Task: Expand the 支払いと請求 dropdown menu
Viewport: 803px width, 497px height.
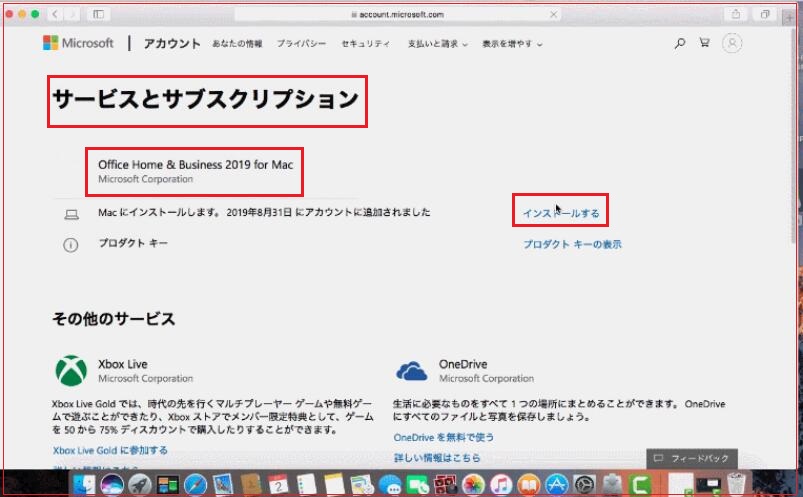Action: pyautogui.click(x=438, y=44)
